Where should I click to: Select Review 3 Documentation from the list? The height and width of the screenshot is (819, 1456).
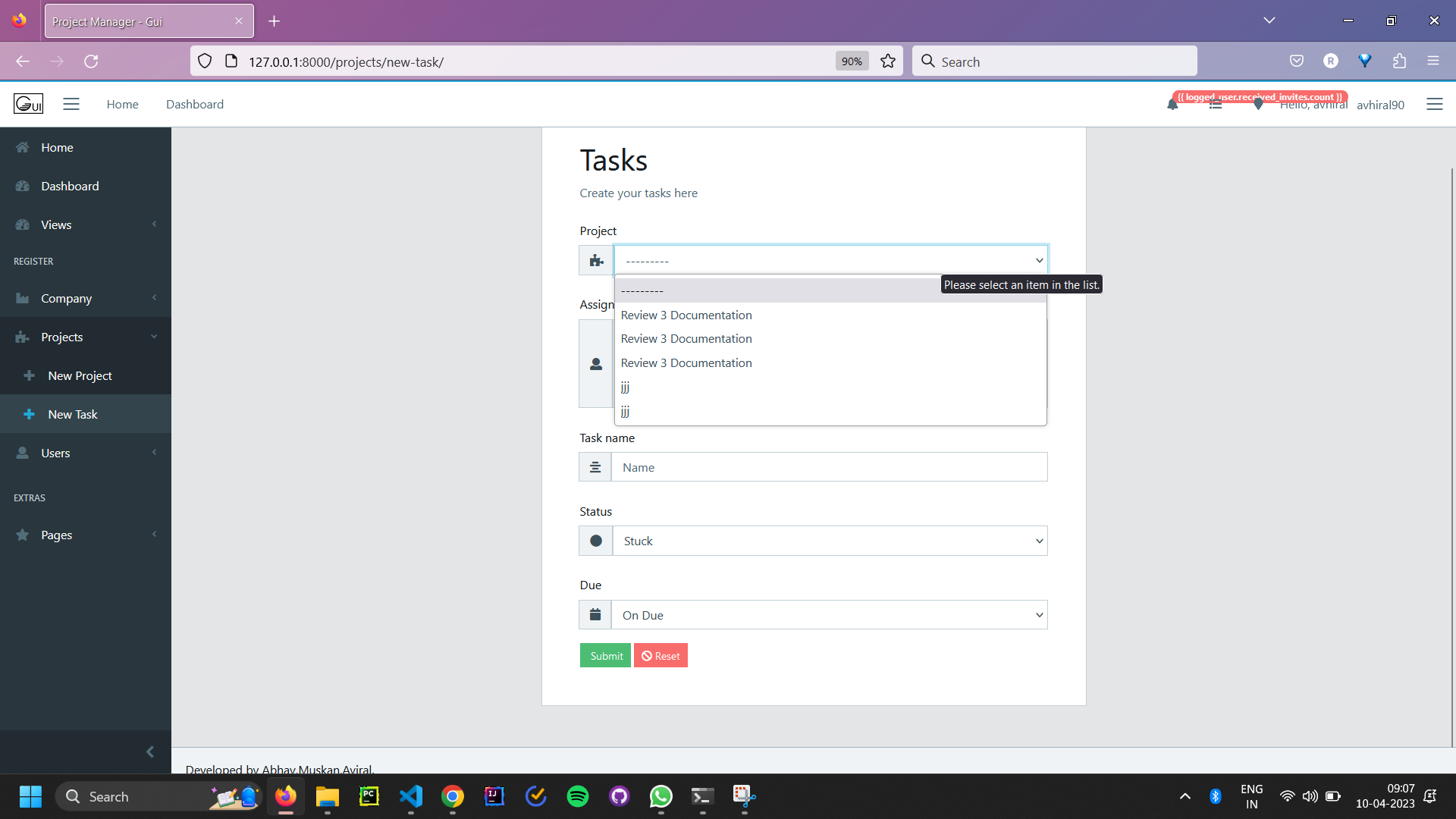pos(686,315)
